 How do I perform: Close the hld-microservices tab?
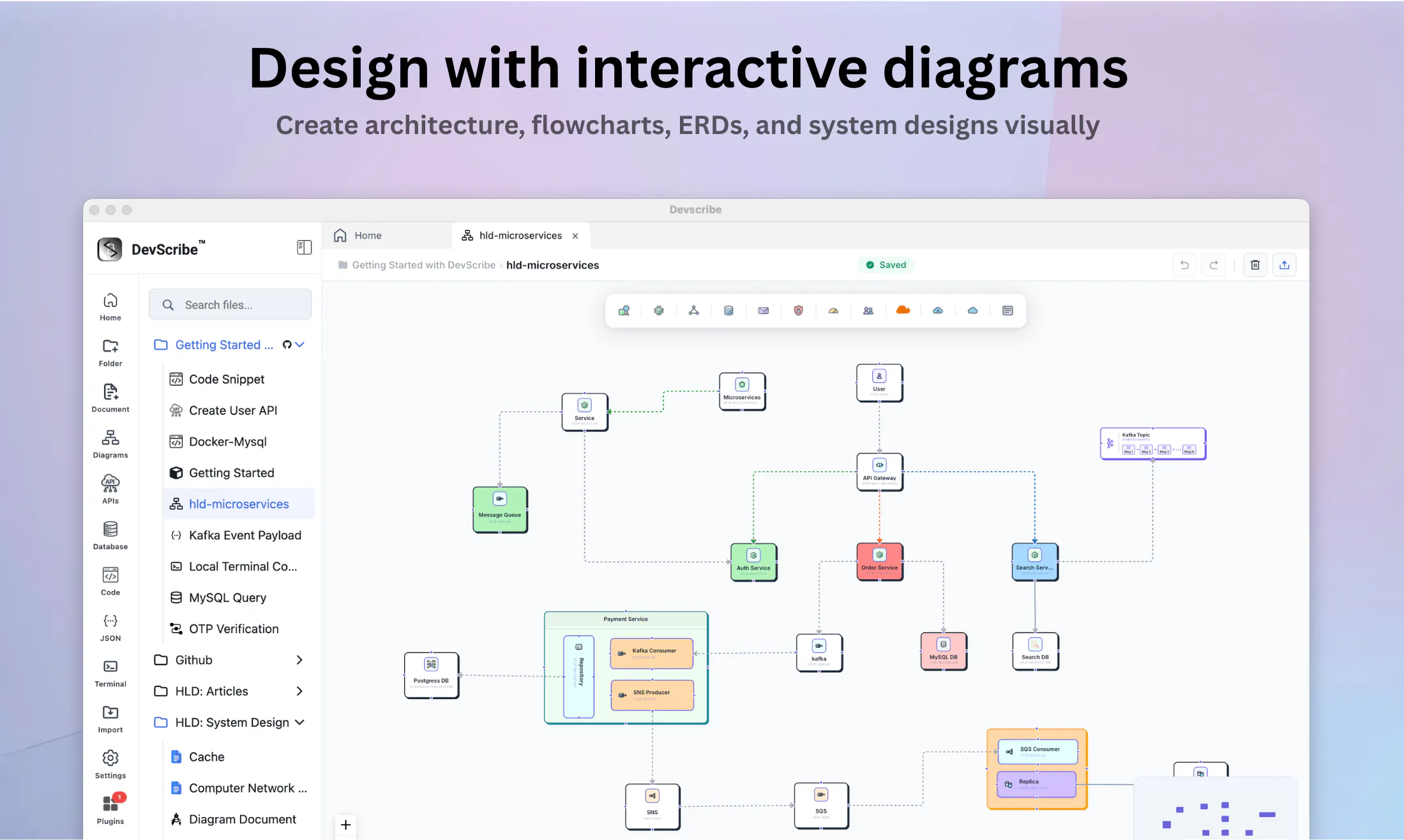[575, 236]
